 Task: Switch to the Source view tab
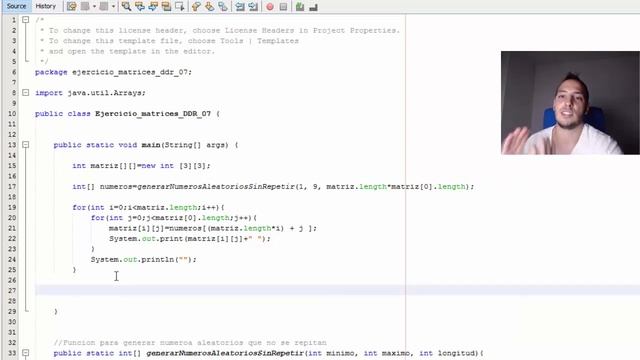16,6
